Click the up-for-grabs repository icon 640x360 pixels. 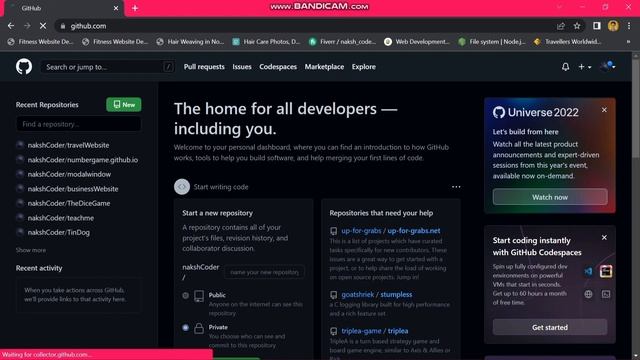pos(333,231)
